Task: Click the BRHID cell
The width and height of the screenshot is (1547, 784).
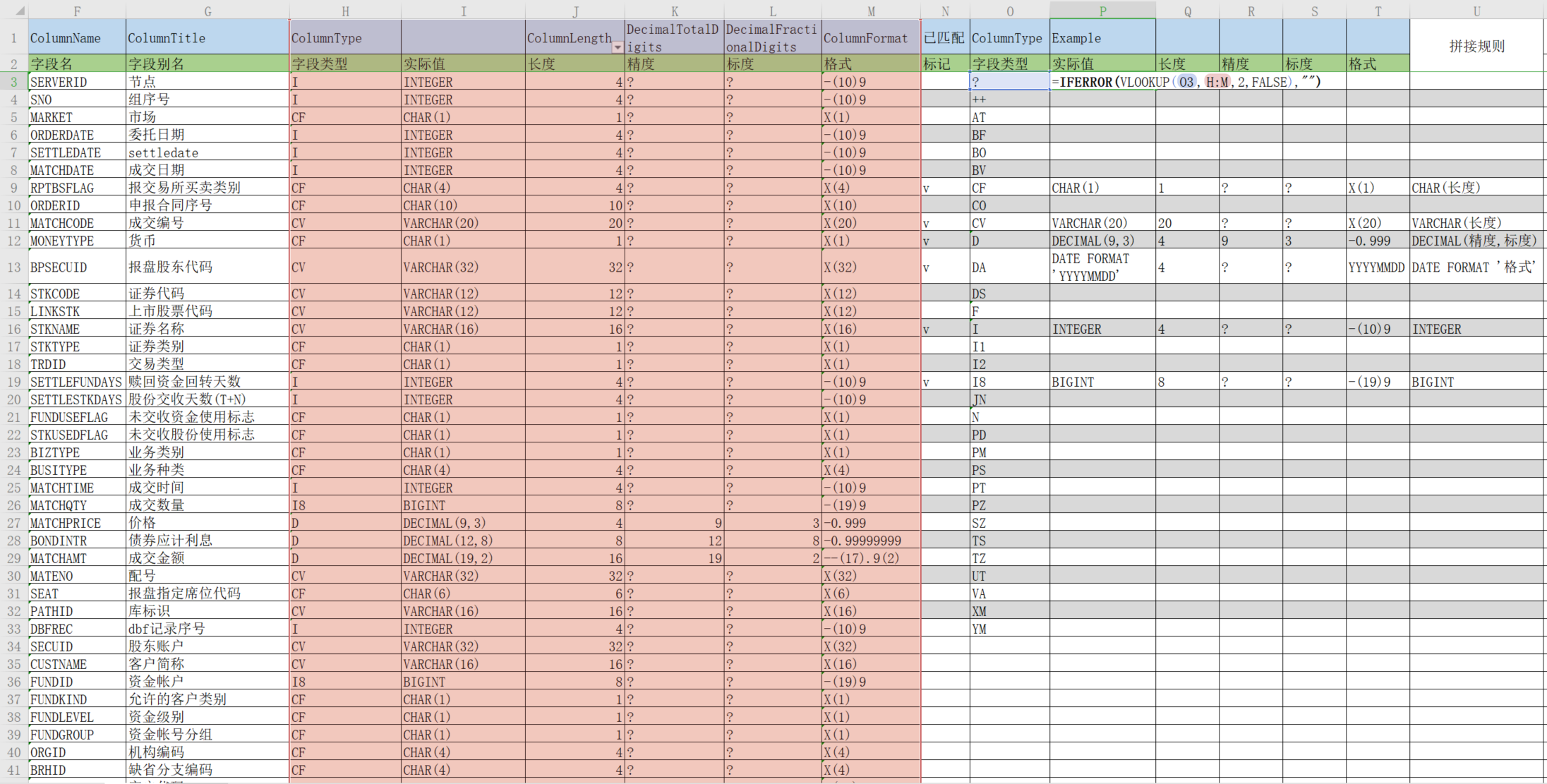Action: coord(77,770)
